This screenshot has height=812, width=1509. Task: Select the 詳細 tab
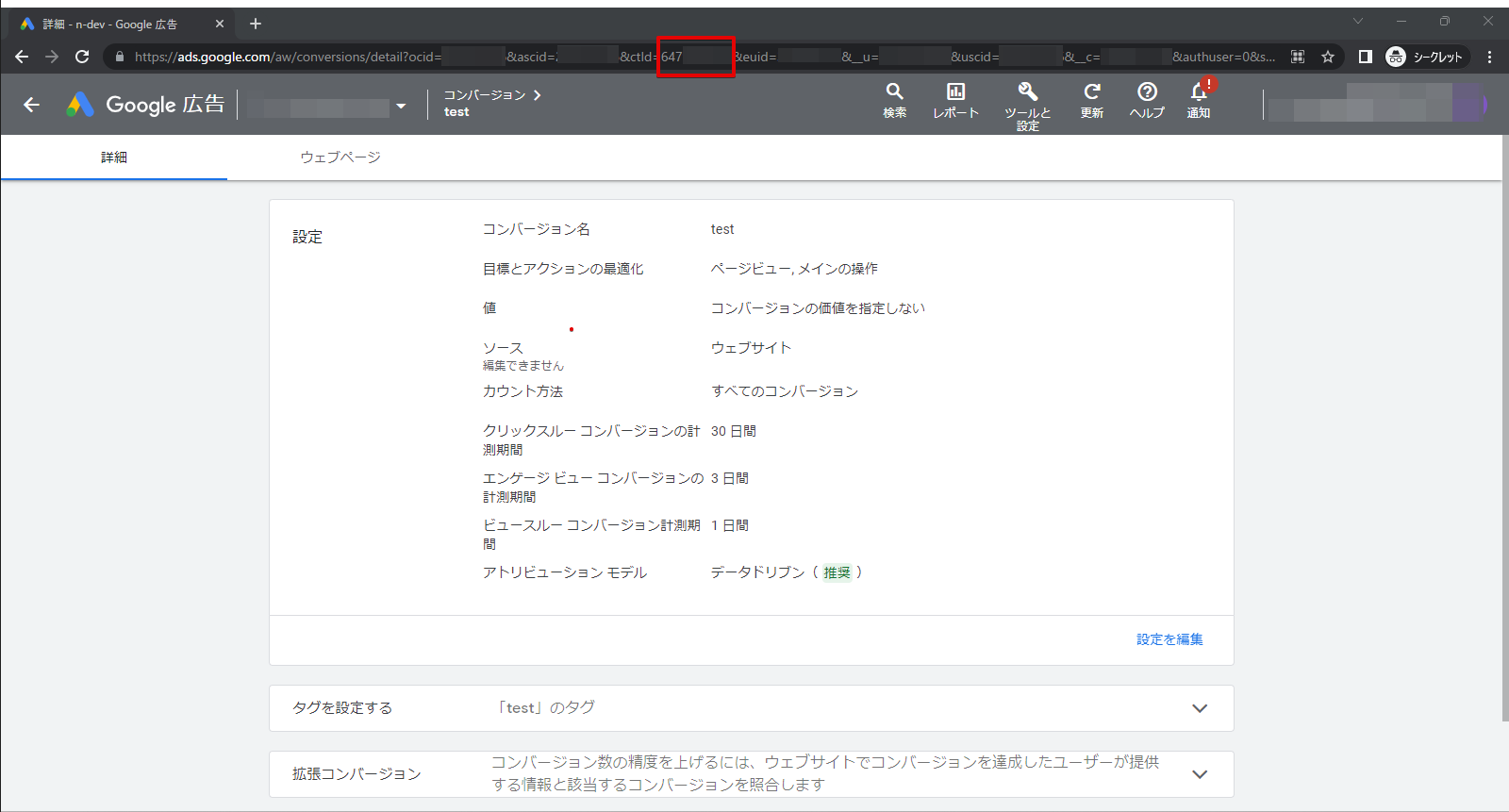[114, 157]
